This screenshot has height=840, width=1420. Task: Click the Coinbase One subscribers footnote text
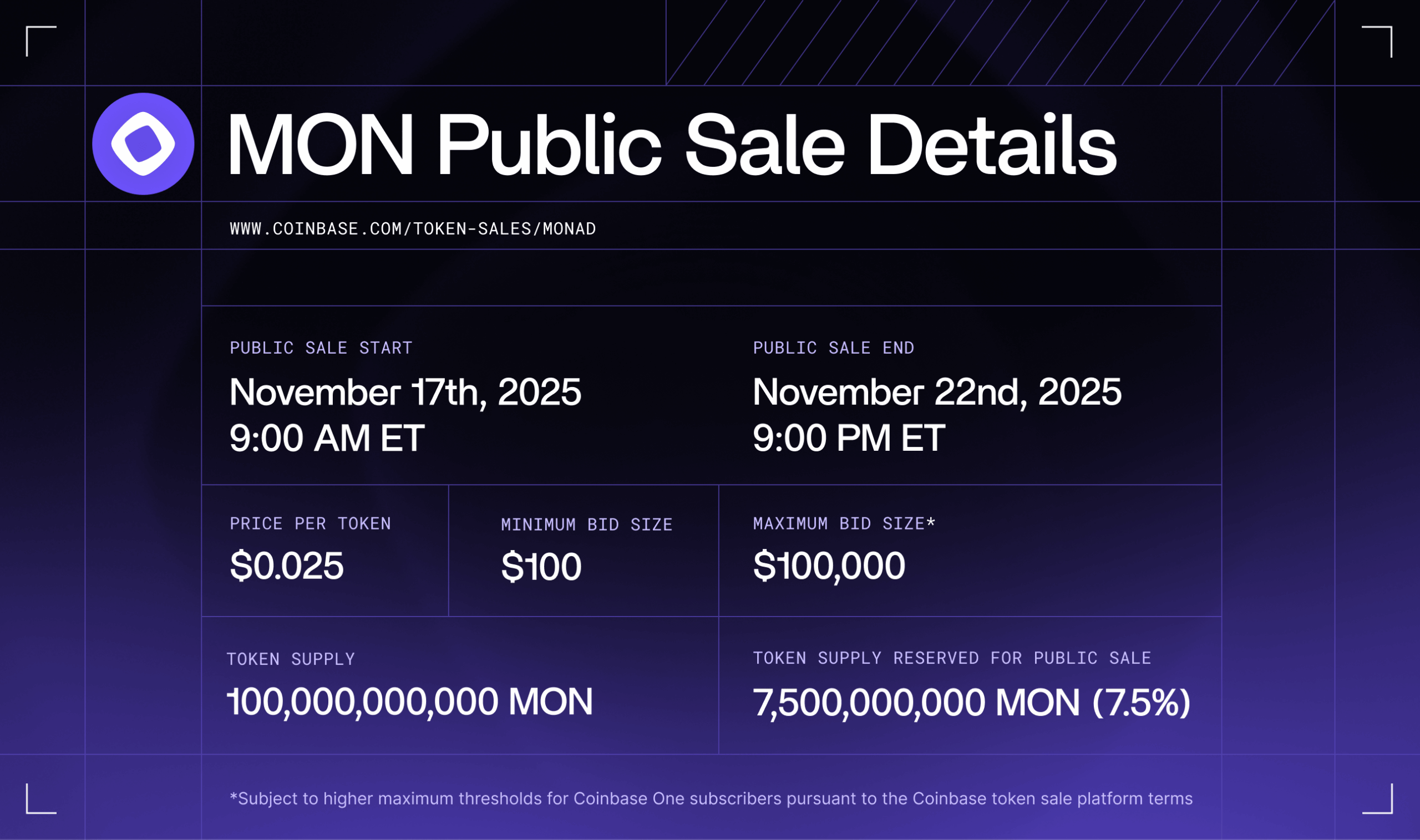click(x=711, y=798)
